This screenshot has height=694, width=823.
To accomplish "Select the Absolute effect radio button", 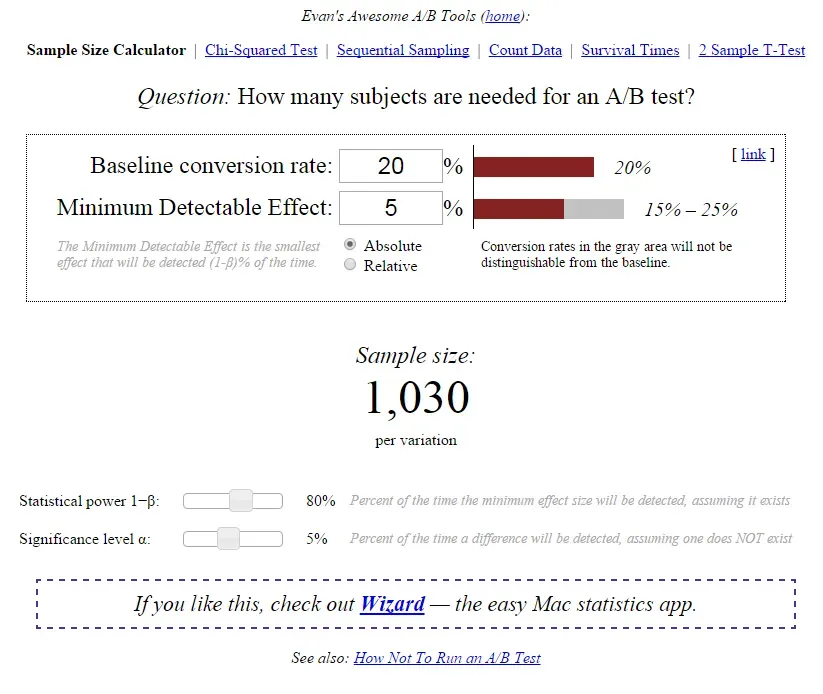I will tap(349, 245).
